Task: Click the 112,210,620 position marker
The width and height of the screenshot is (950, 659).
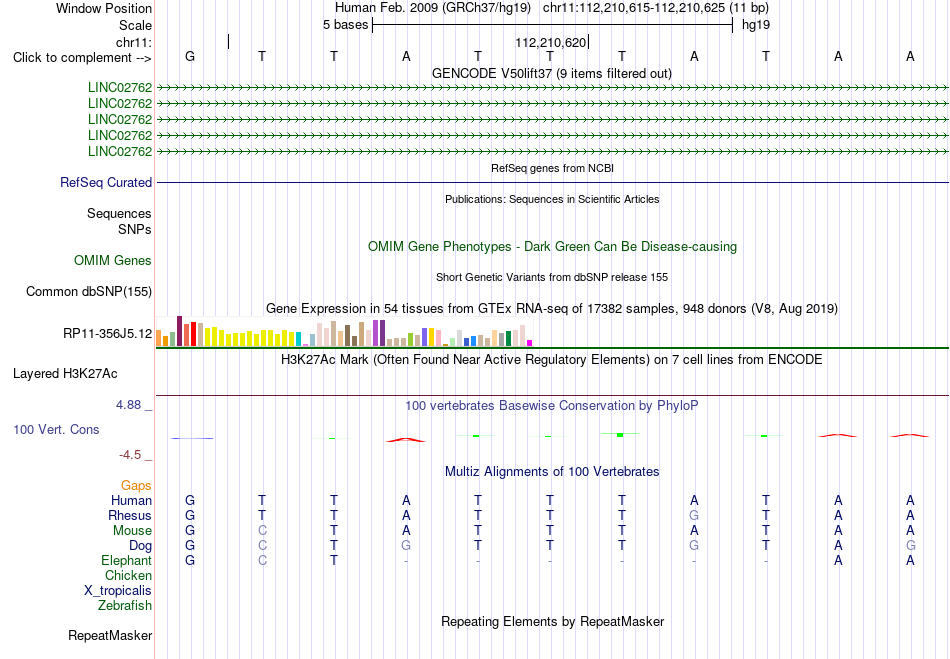Action: point(551,42)
